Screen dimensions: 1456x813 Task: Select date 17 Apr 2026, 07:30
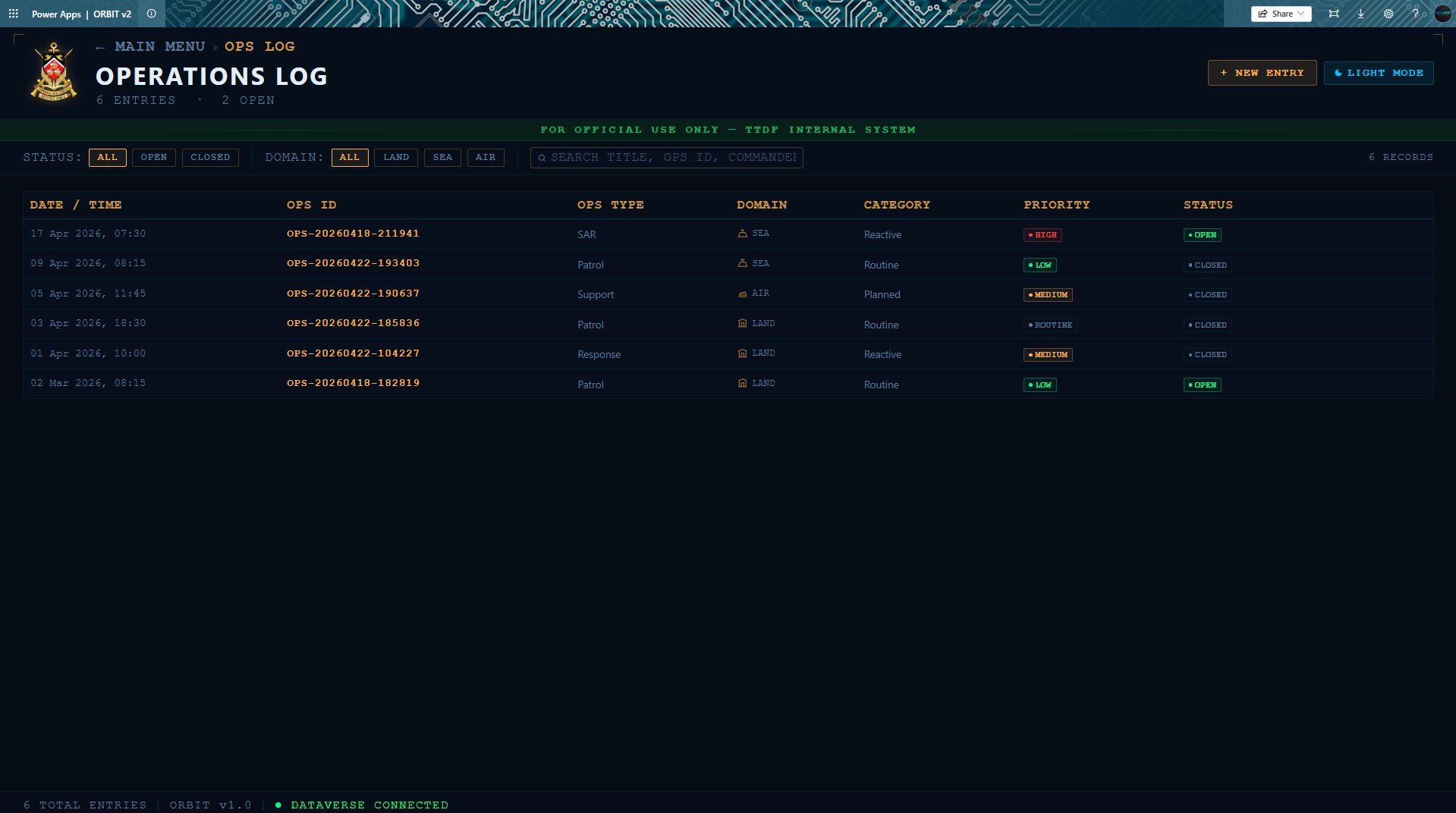88,234
